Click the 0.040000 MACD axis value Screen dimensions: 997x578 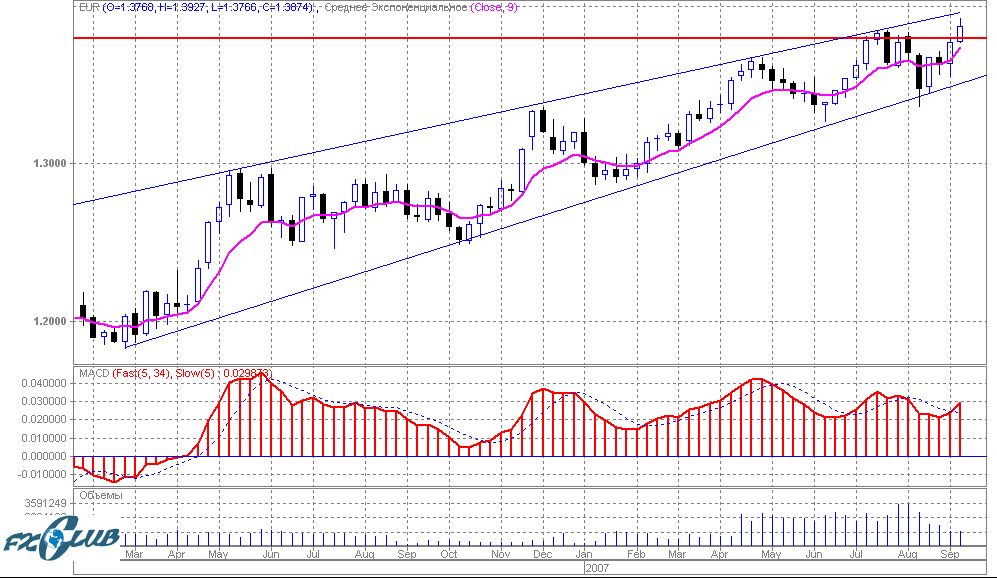pos(44,383)
